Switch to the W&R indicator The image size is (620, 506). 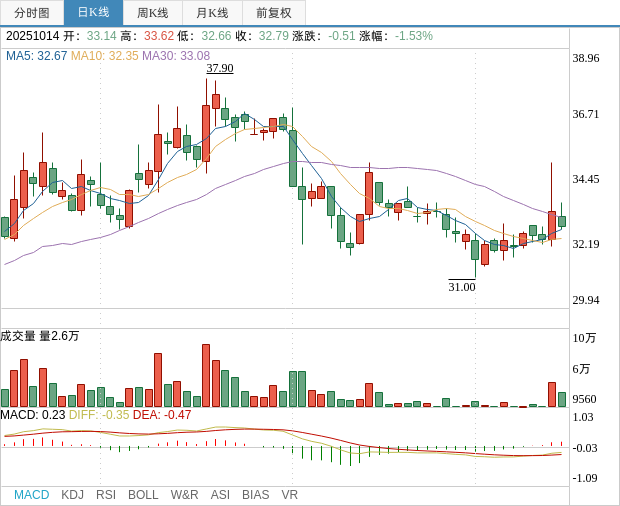(x=184, y=495)
